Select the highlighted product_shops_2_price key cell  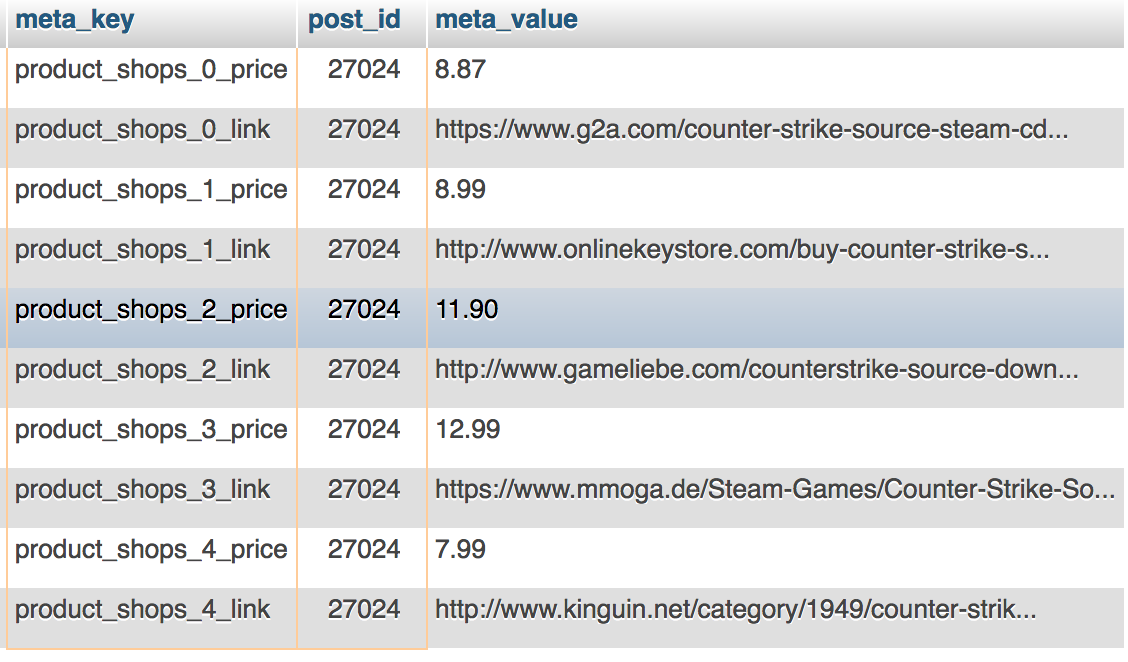click(x=152, y=317)
